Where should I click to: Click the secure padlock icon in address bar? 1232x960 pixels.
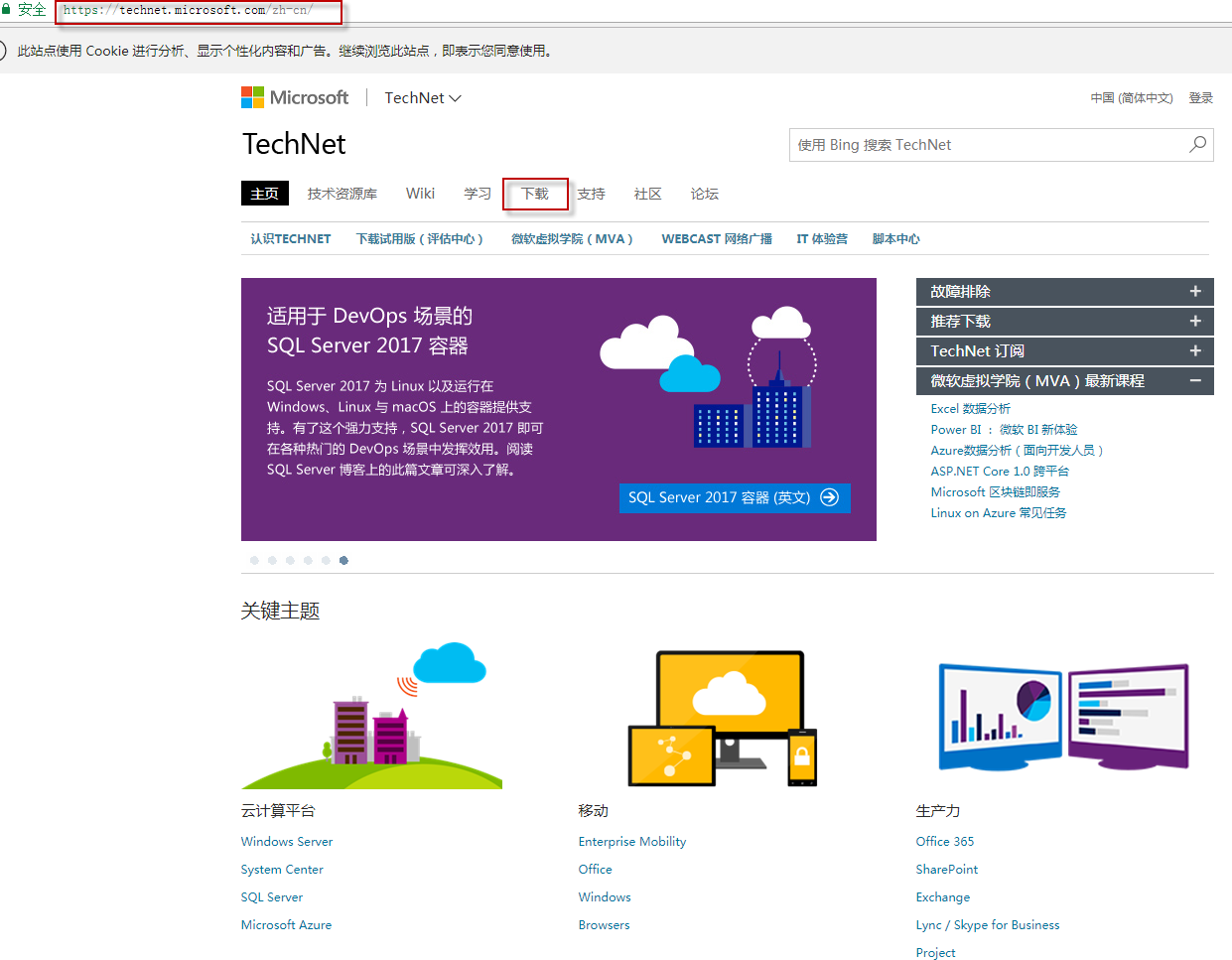(5, 9)
